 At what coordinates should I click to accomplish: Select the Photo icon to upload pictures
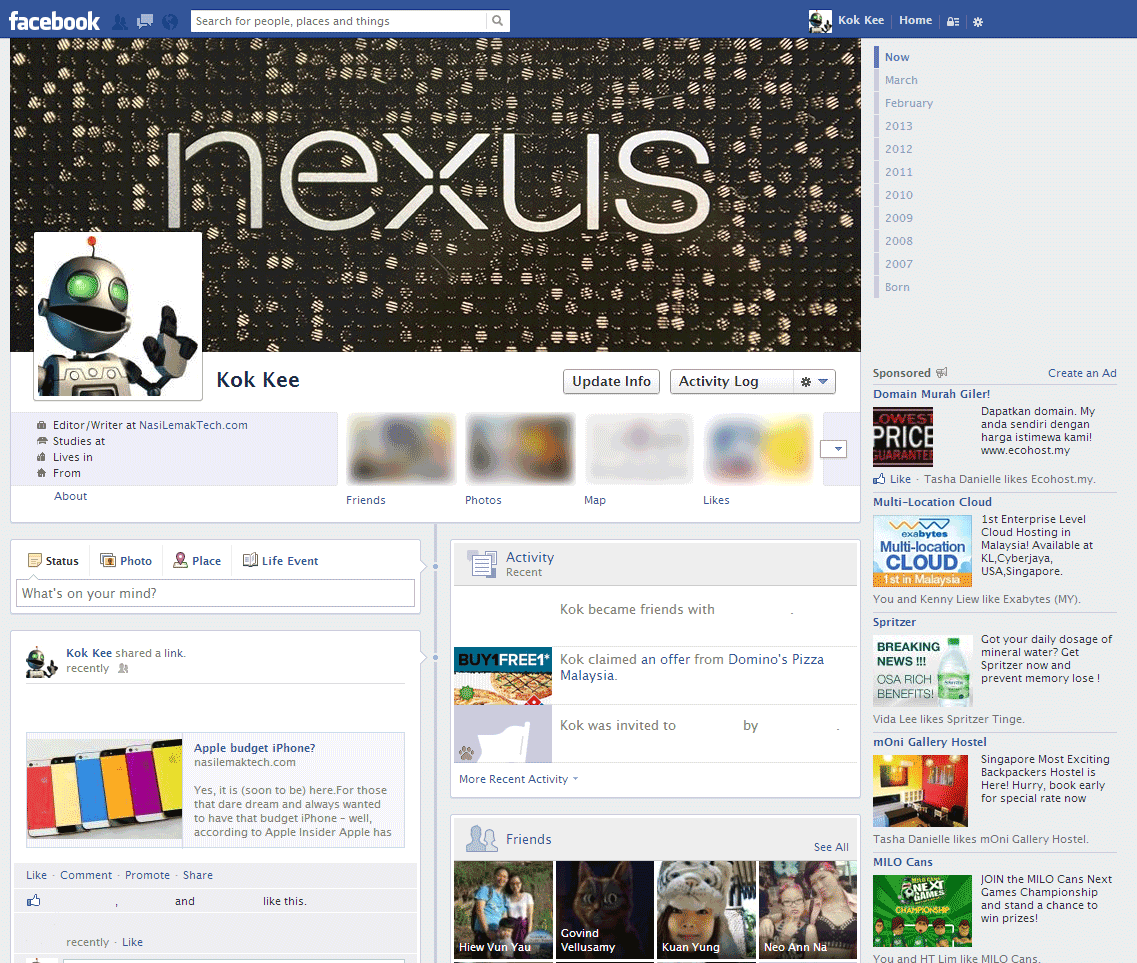106,560
